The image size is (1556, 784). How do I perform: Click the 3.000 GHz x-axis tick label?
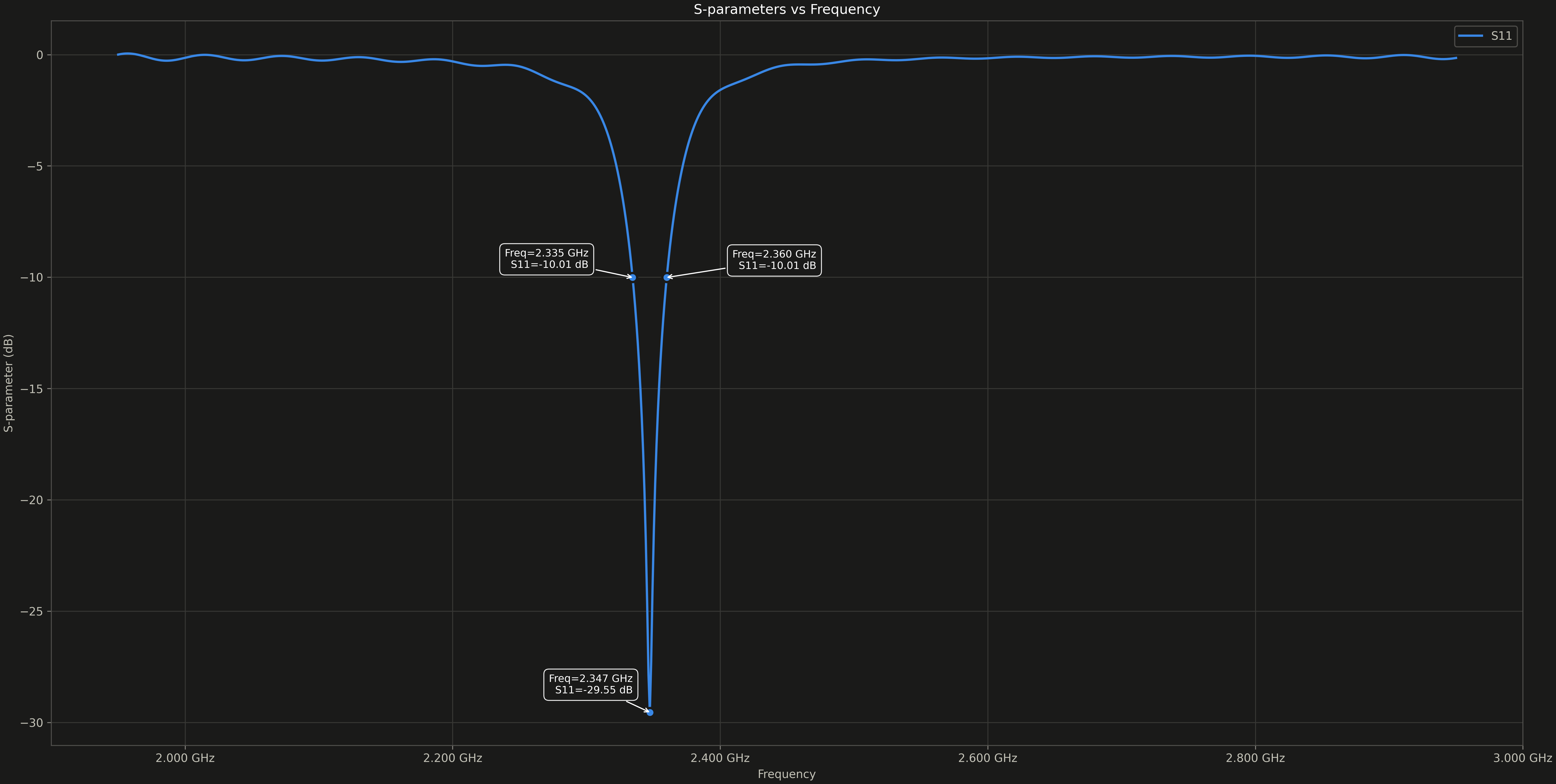(x=1523, y=758)
